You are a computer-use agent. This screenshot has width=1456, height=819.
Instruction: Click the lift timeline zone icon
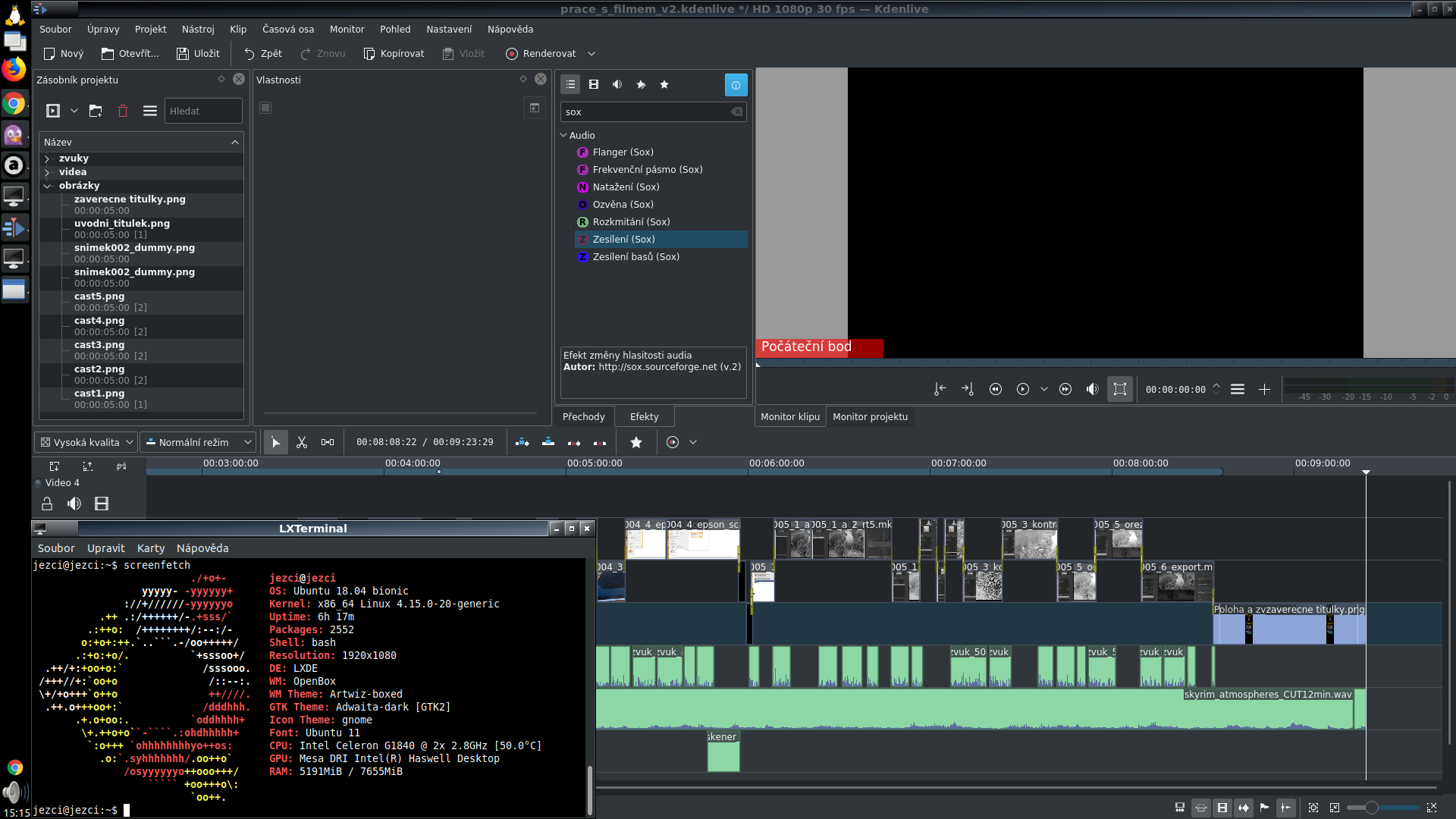[x=600, y=442]
